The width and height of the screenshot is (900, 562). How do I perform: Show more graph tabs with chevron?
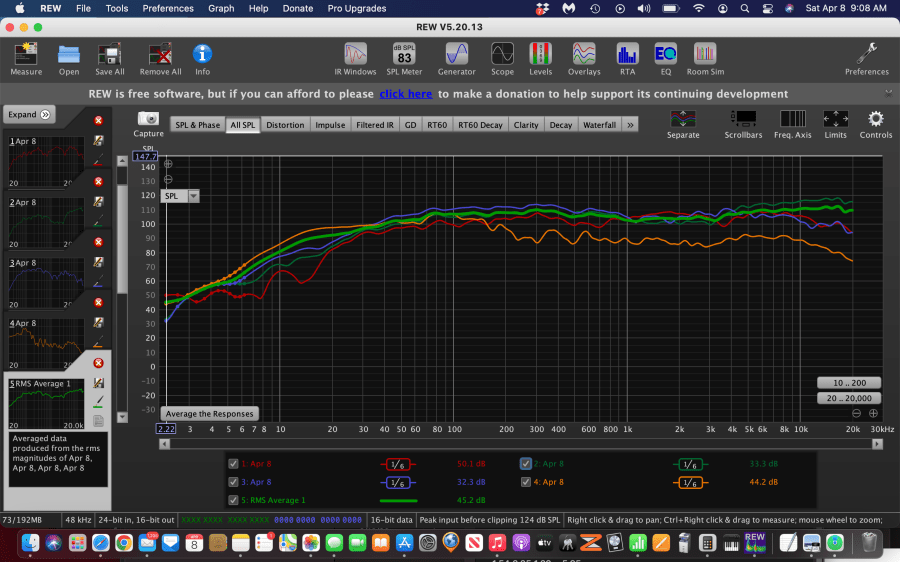pyautogui.click(x=630, y=125)
